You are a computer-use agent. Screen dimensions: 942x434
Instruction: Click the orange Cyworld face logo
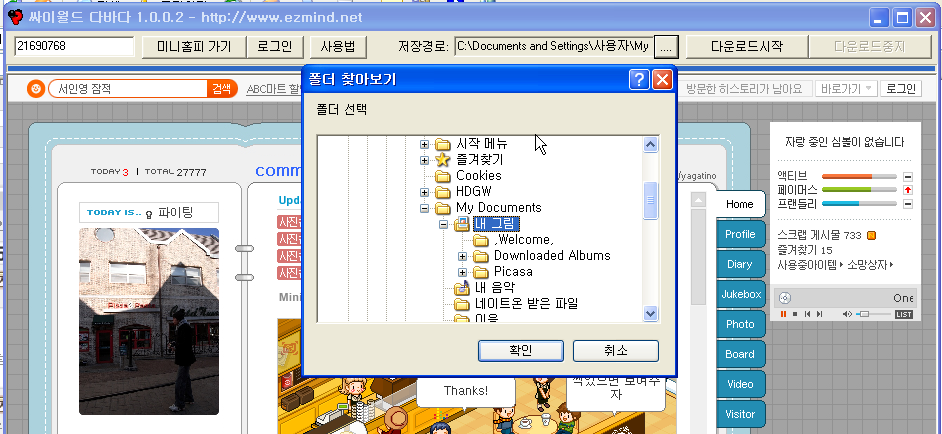point(37,89)
